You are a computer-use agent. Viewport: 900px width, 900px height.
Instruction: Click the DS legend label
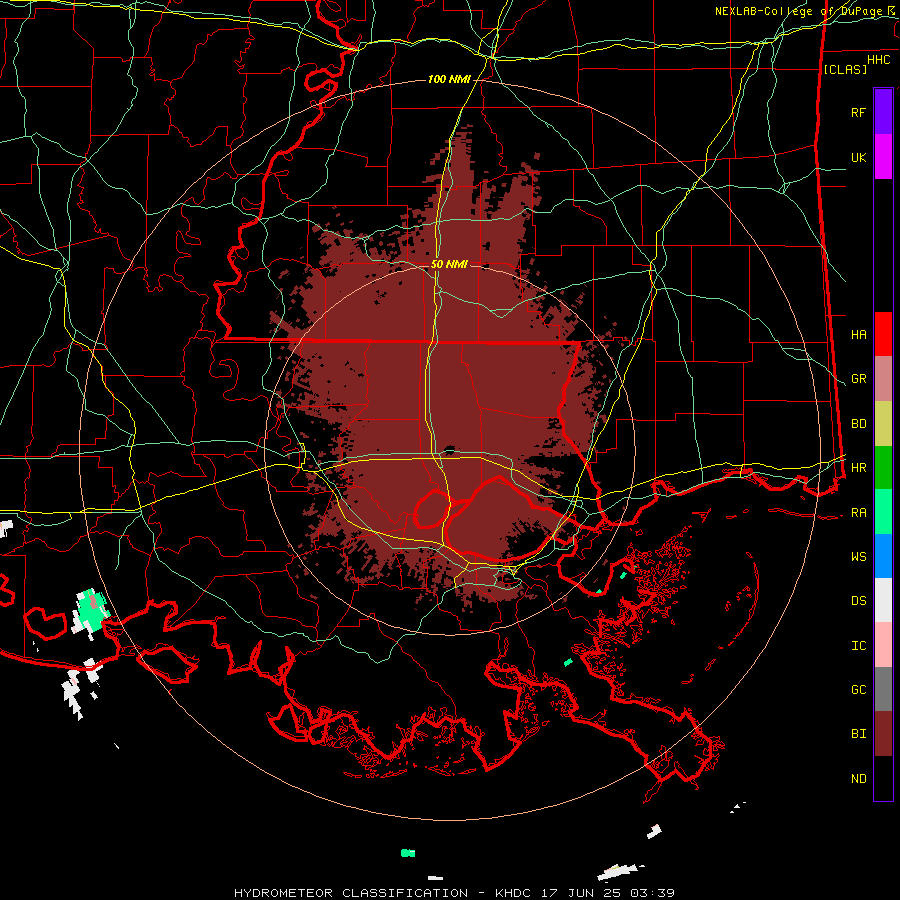click(x=858, y=601)
